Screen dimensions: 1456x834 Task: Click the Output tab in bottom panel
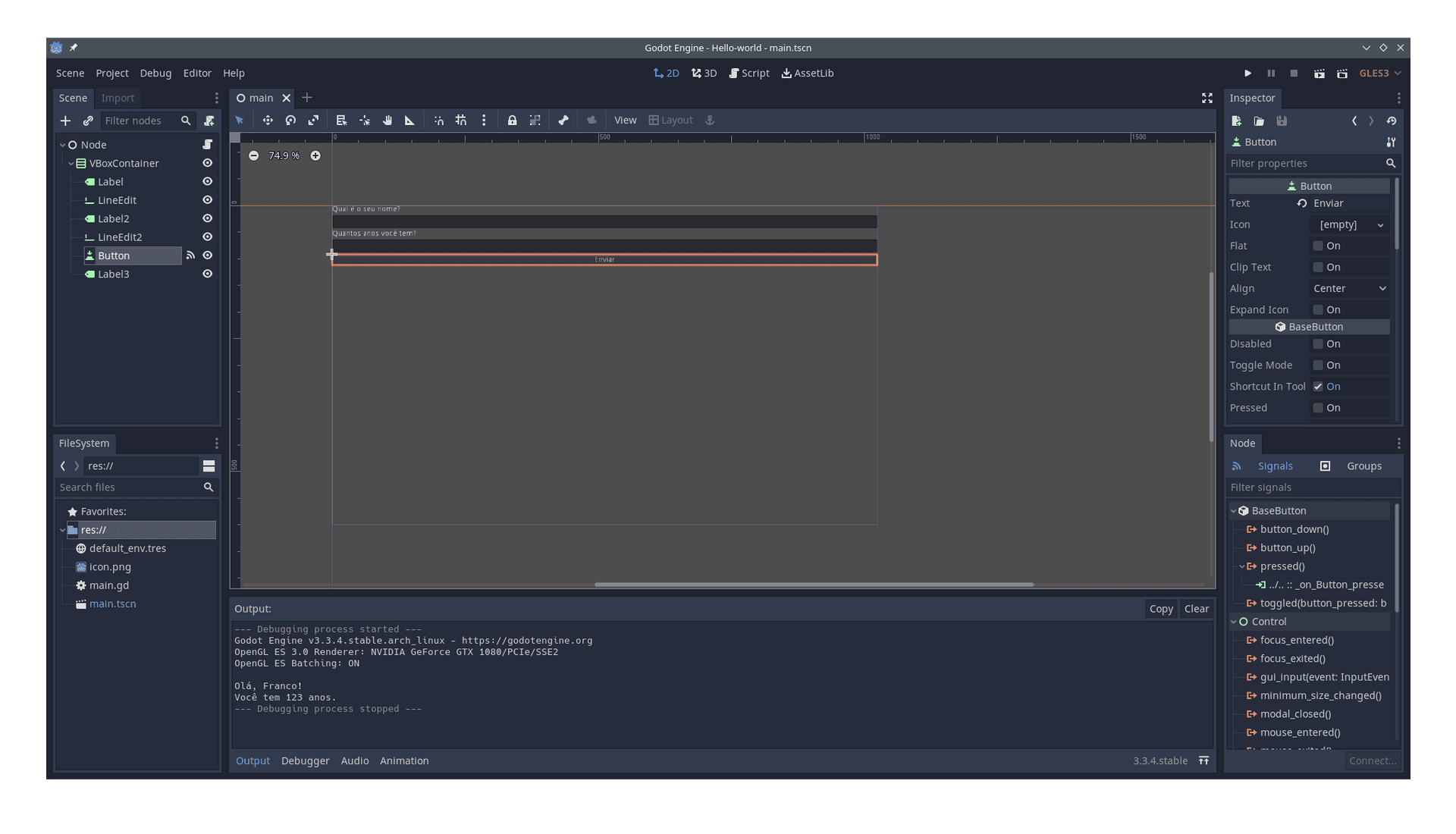coord(252,760)
